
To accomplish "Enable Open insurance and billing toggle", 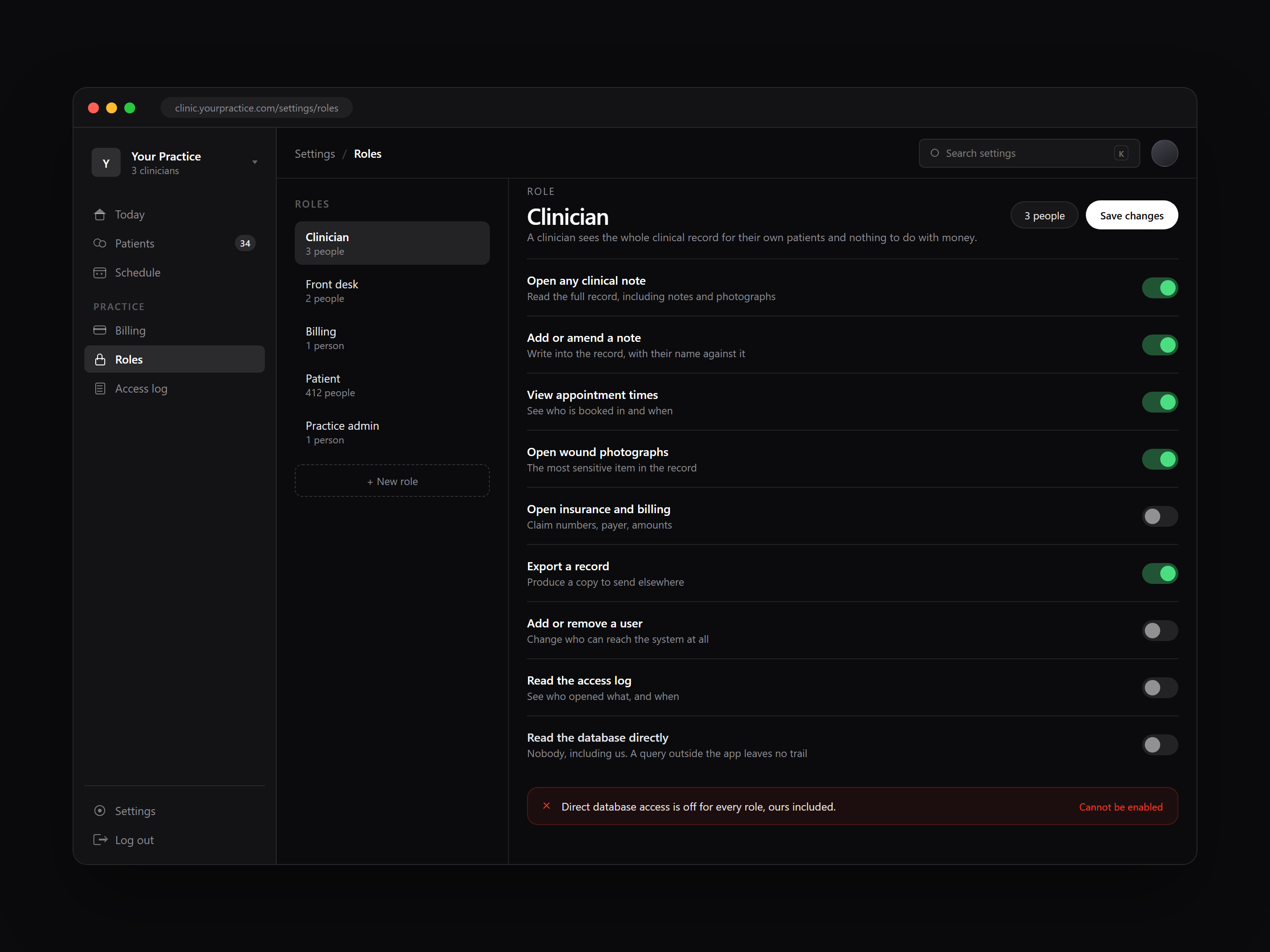I will [x=1160, y=516].
